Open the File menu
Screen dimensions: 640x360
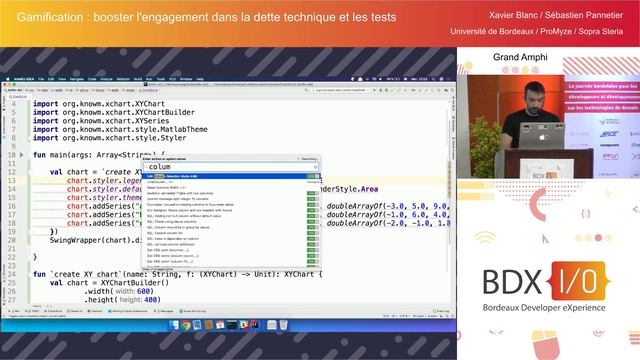[x=41, y=79]
